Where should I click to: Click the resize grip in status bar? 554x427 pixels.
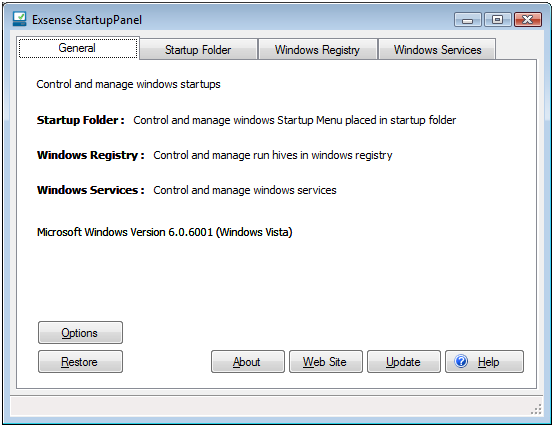[536, 409]
